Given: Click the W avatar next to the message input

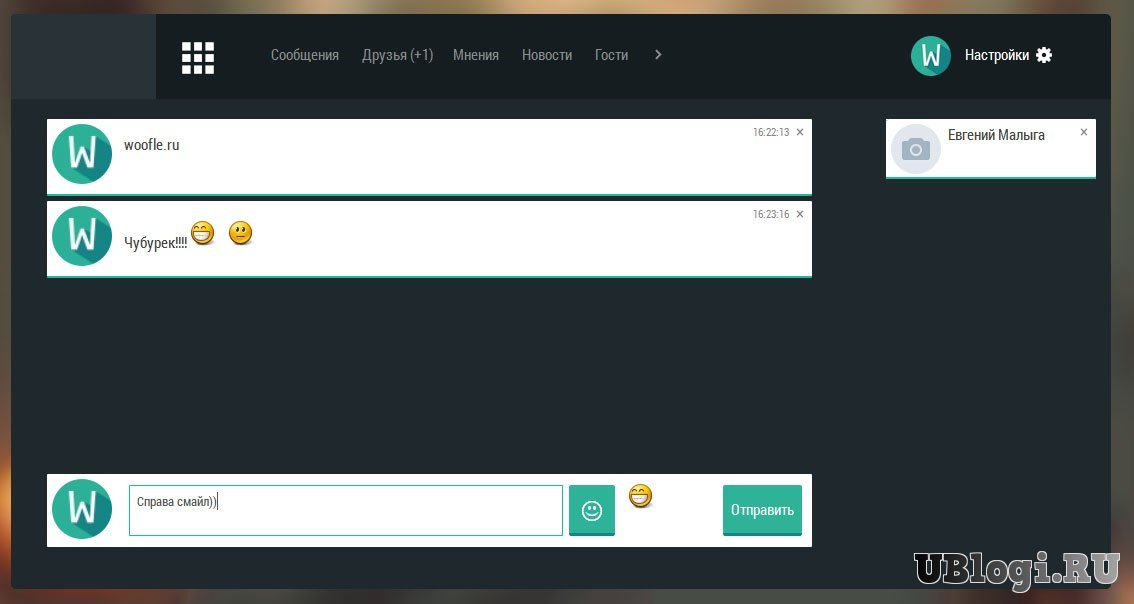Looking at the screenshot, I should coord(82,509).
